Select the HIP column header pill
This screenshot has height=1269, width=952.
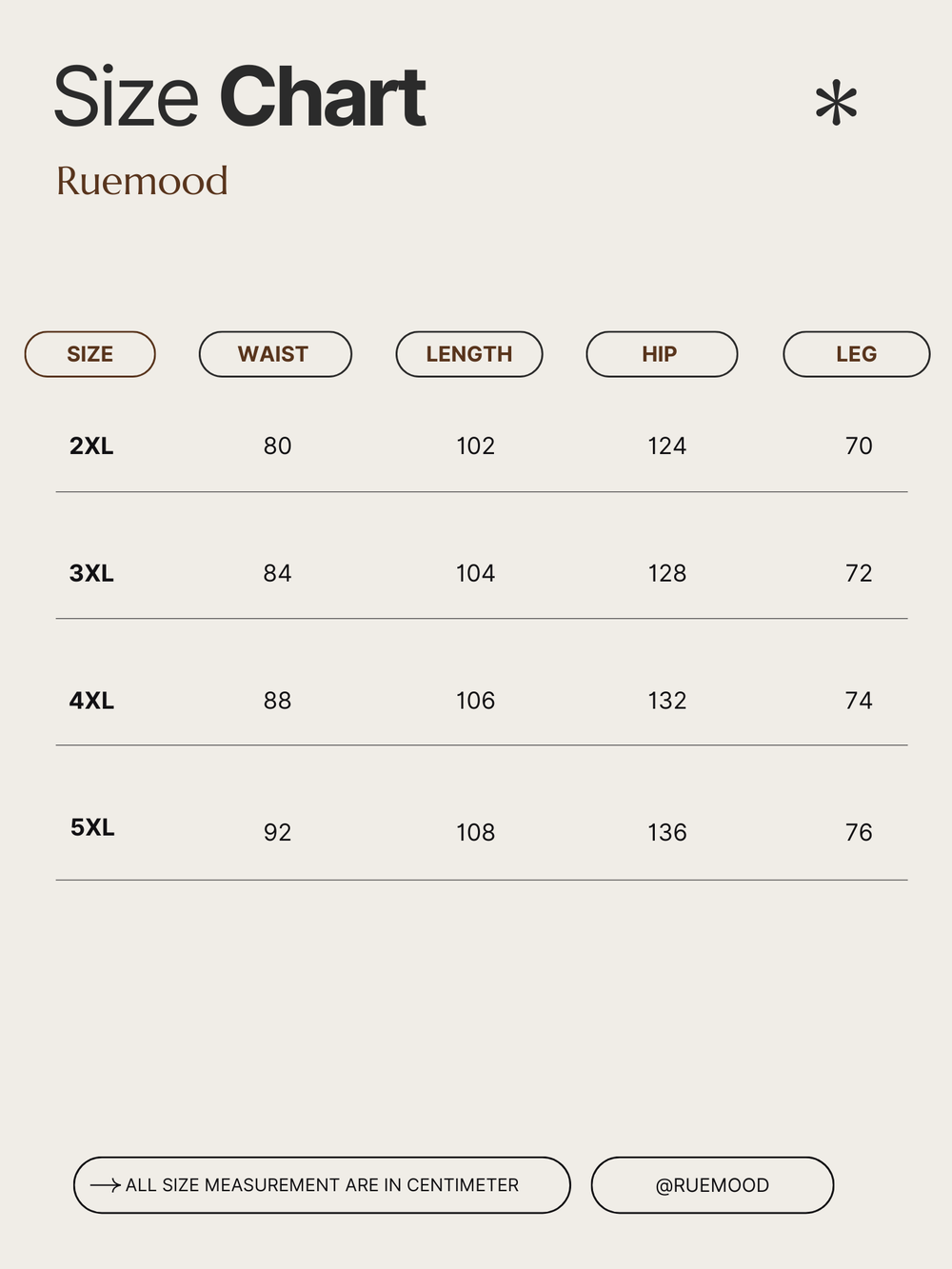pos(662,354)
